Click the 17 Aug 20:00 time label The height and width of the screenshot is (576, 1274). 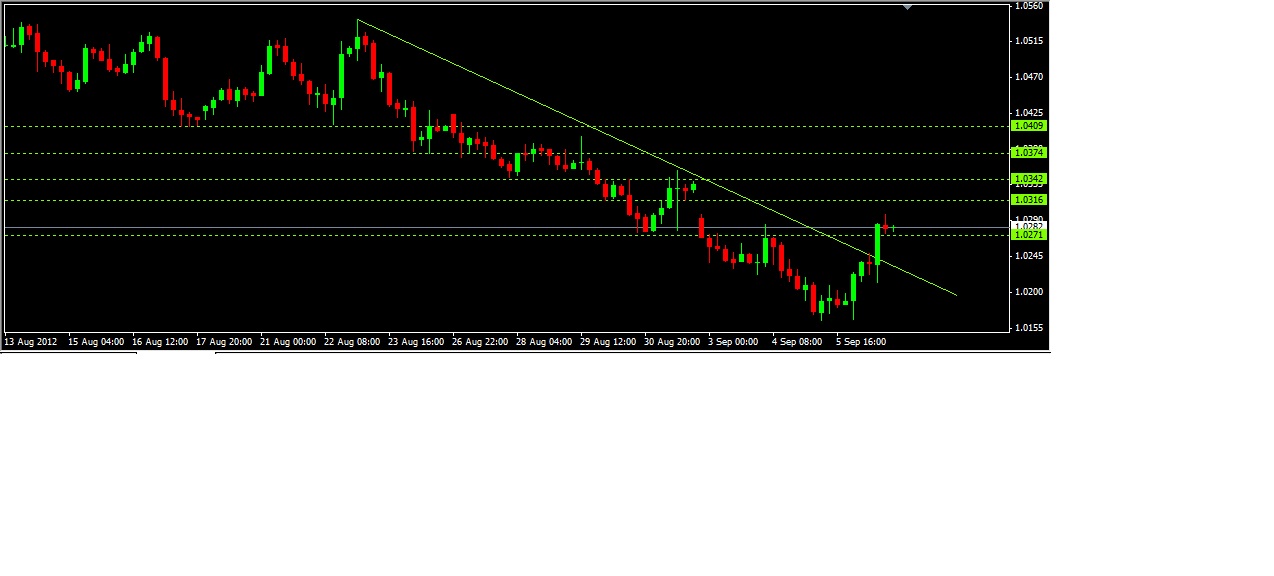tap(224, 342)
